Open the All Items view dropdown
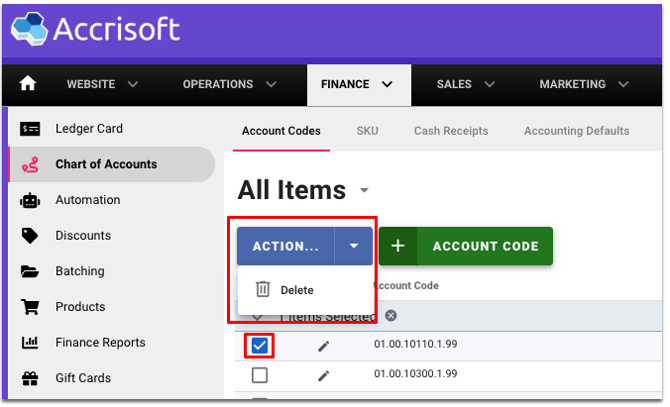This screenshot has height=407, width=670. tap(364, 191)
